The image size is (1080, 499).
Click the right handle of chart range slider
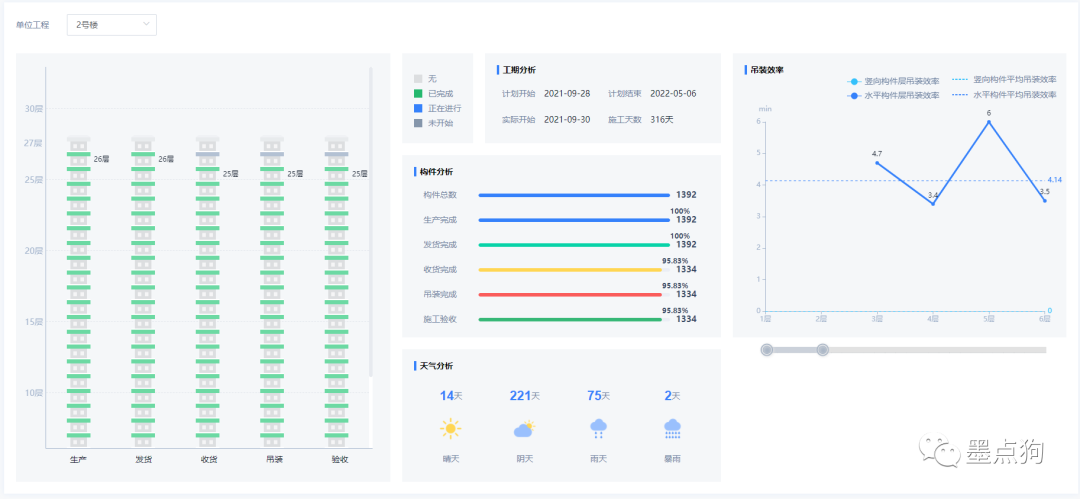coord(823,349)
